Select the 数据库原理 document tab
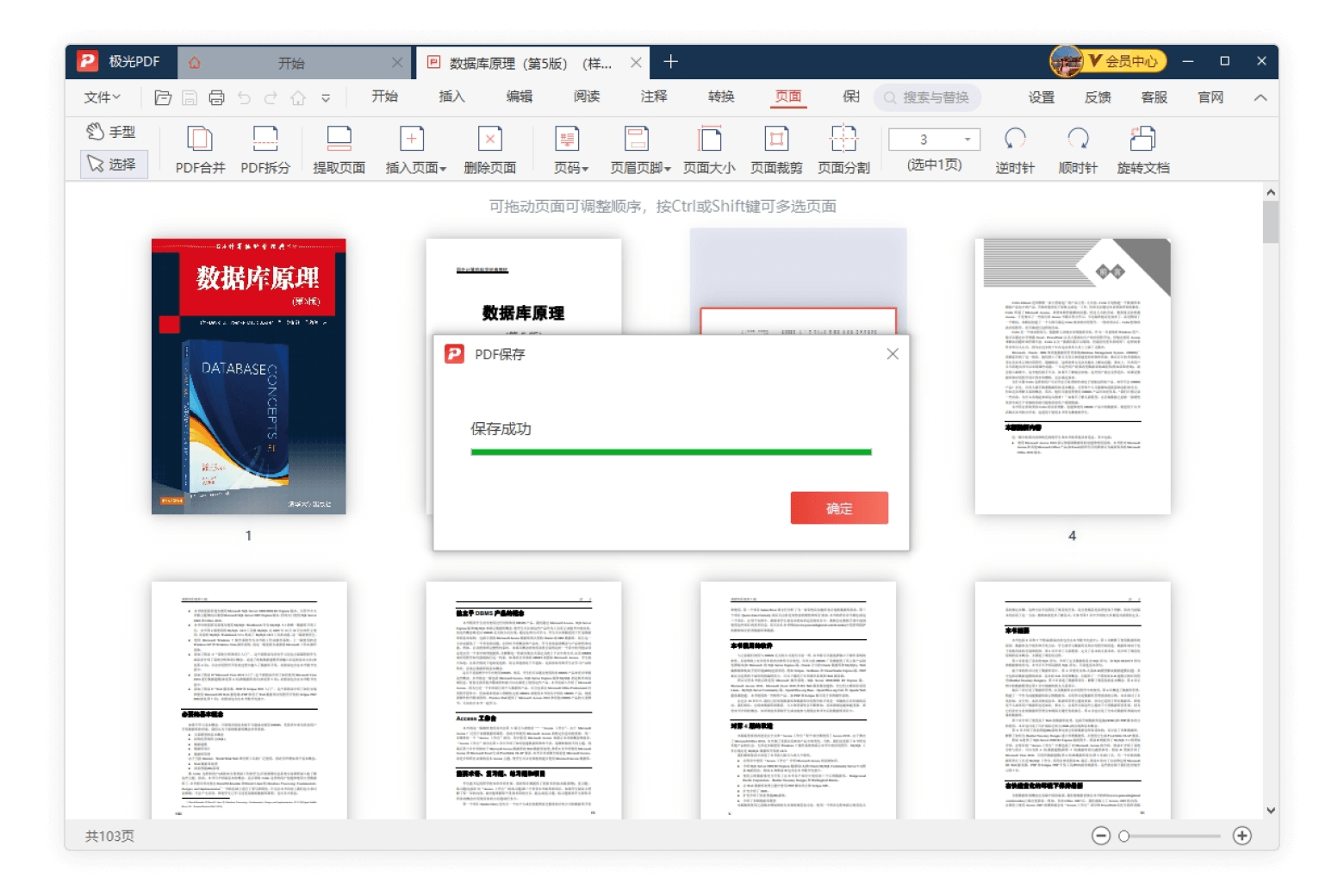 (531, 63)
